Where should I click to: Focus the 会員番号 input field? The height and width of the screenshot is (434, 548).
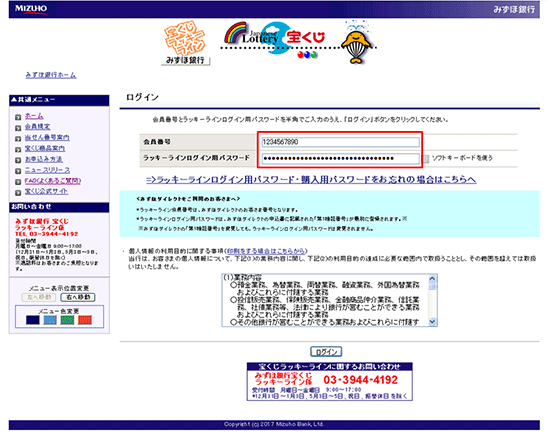click(x=340, y=142)
